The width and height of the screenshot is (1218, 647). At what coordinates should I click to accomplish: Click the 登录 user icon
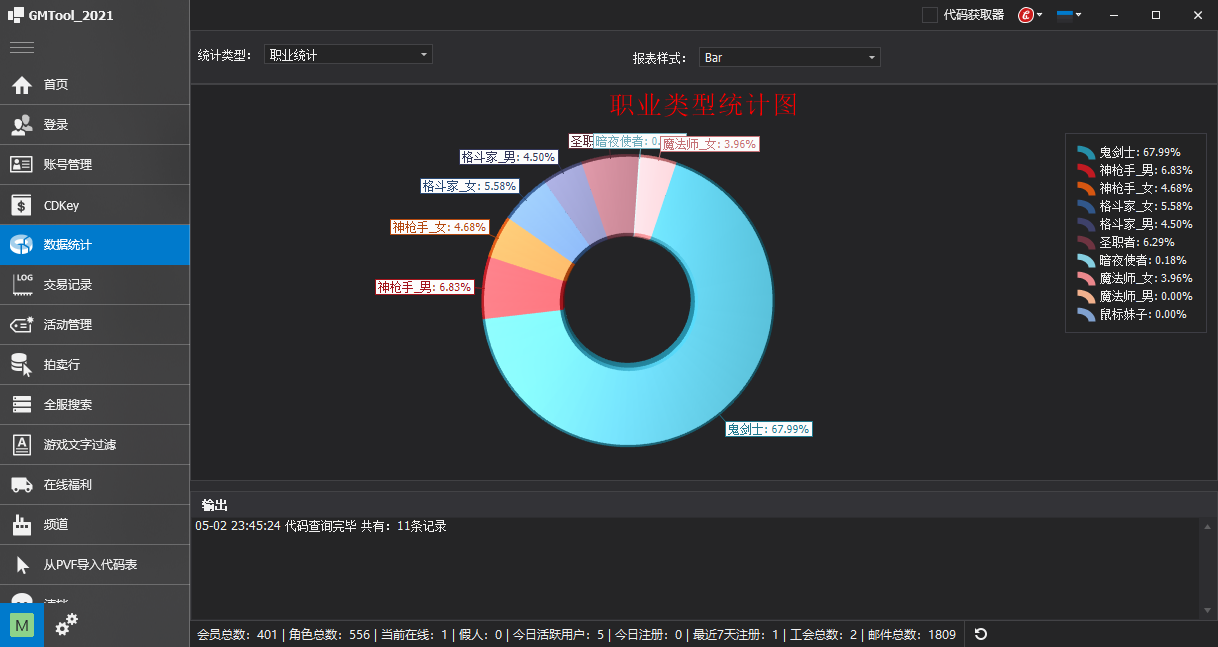(22, 125)
